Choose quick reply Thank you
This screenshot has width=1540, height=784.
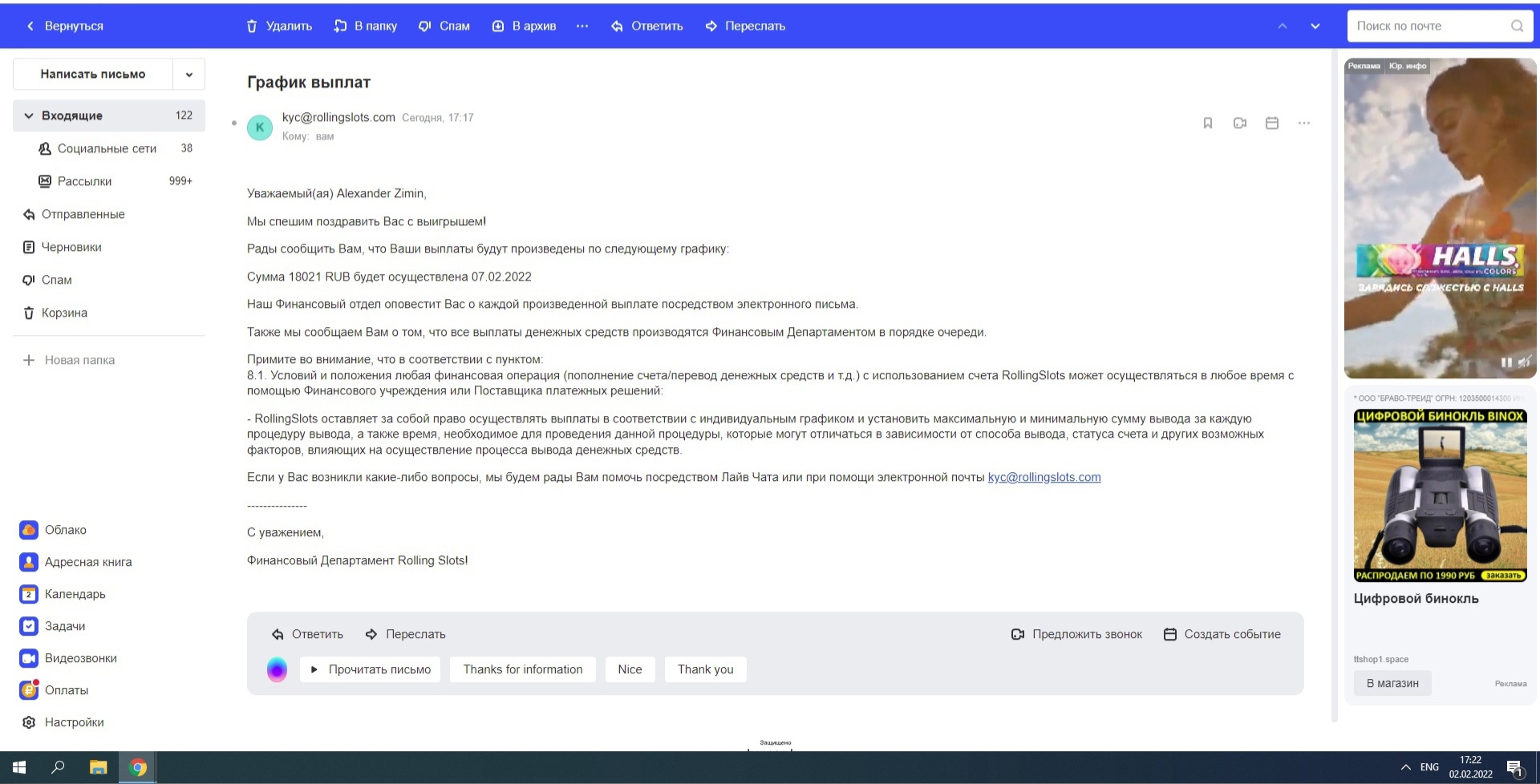tap(705, 669)
